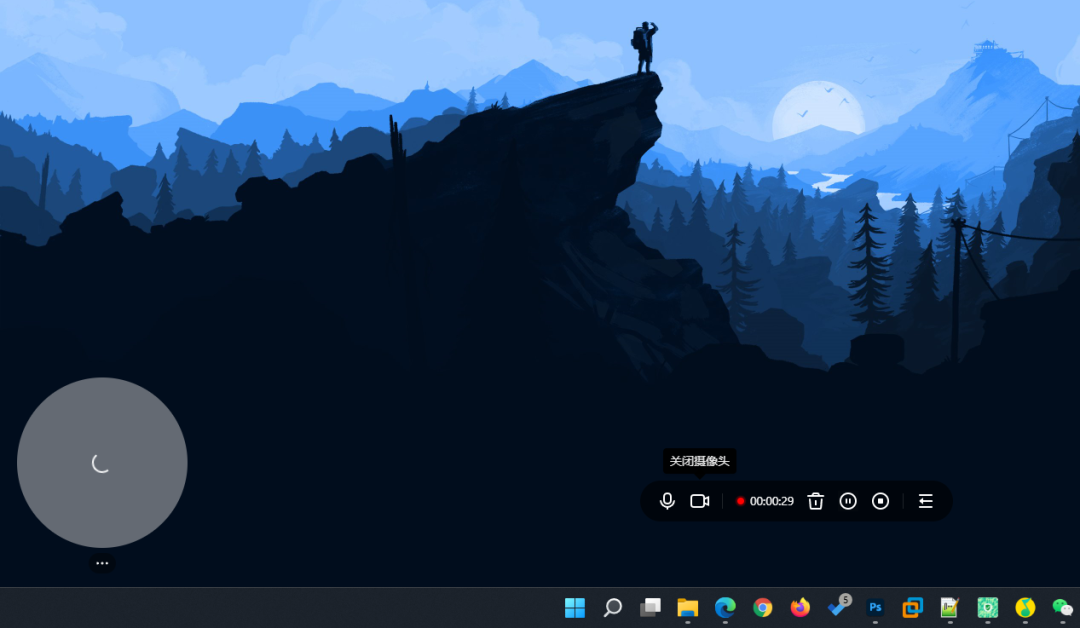Open QQ Music from the taskbar

tap(1026, 607)
